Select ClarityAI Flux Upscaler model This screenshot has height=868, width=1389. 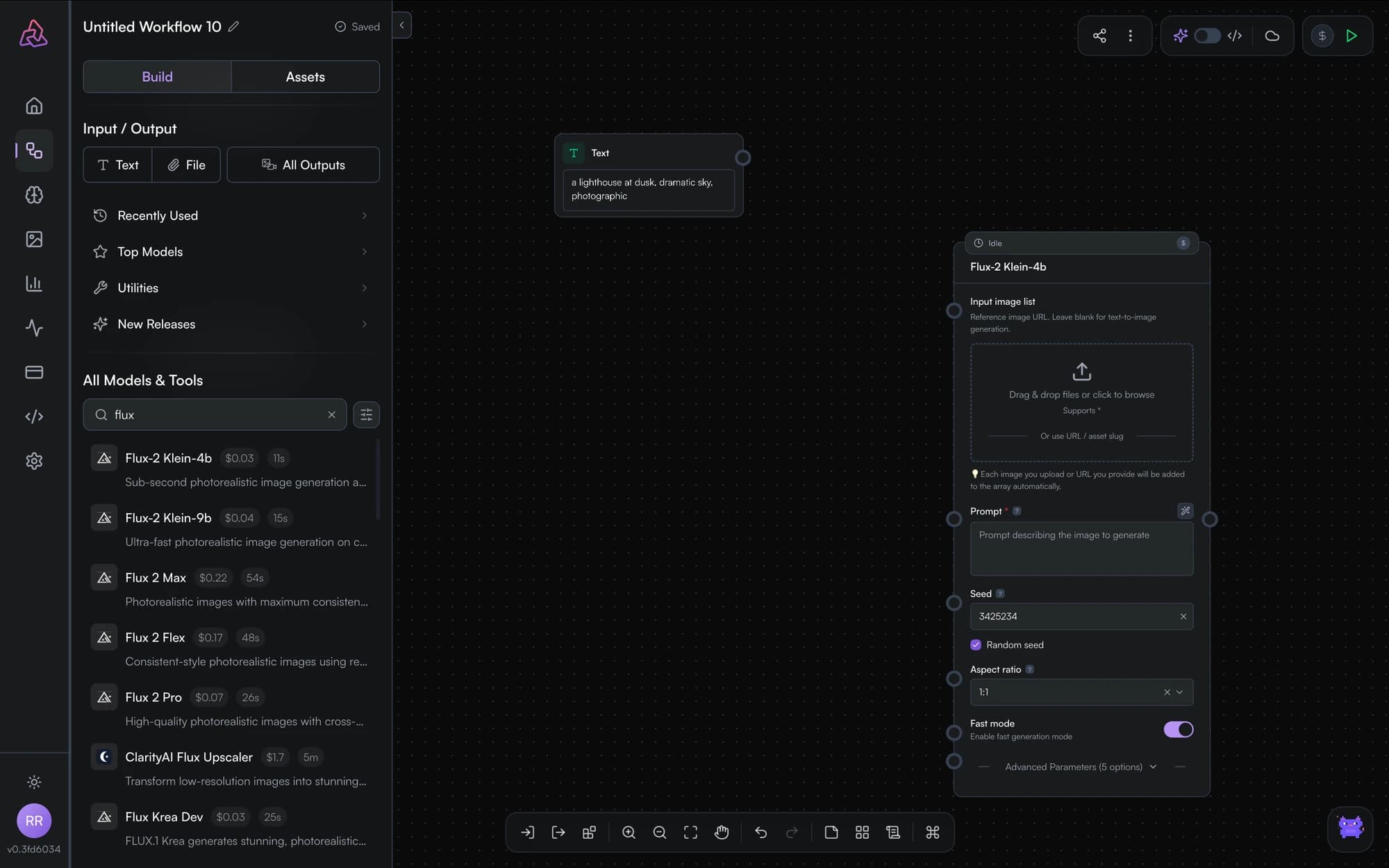(x=231, y=768)
